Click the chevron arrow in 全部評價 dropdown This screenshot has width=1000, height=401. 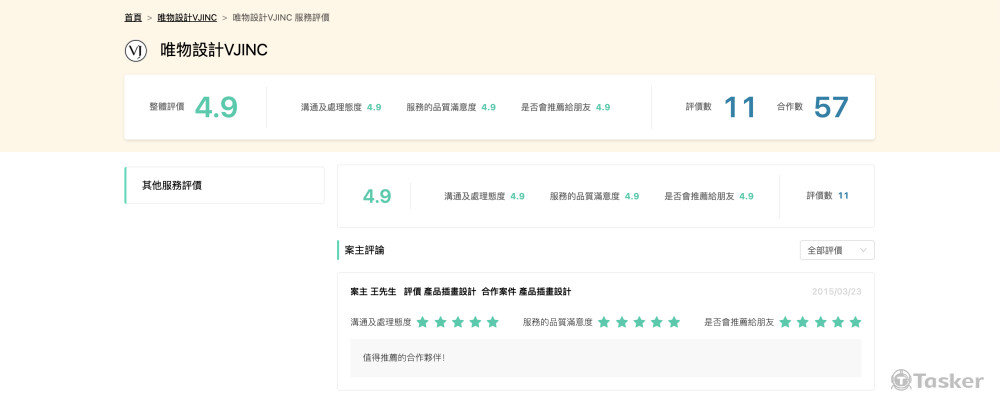click(x=864, y=250)
